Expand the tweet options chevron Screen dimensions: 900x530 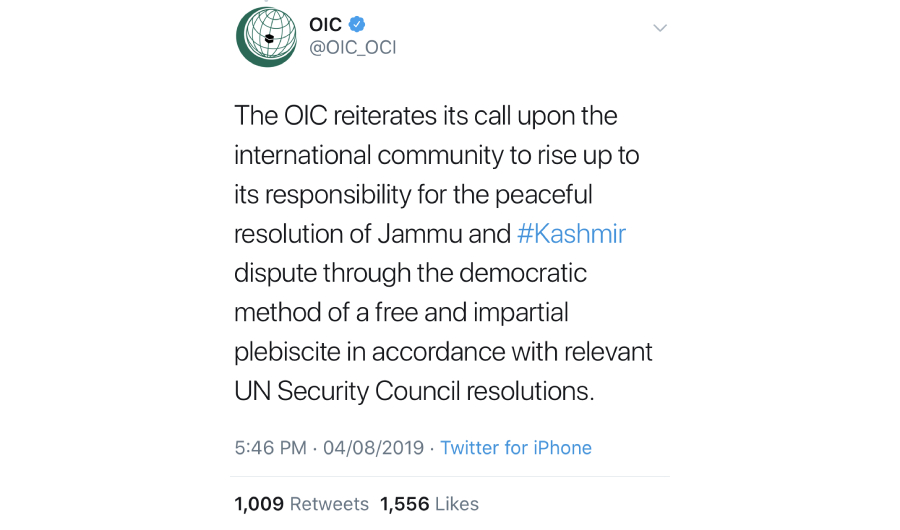(x=660, y=28)
